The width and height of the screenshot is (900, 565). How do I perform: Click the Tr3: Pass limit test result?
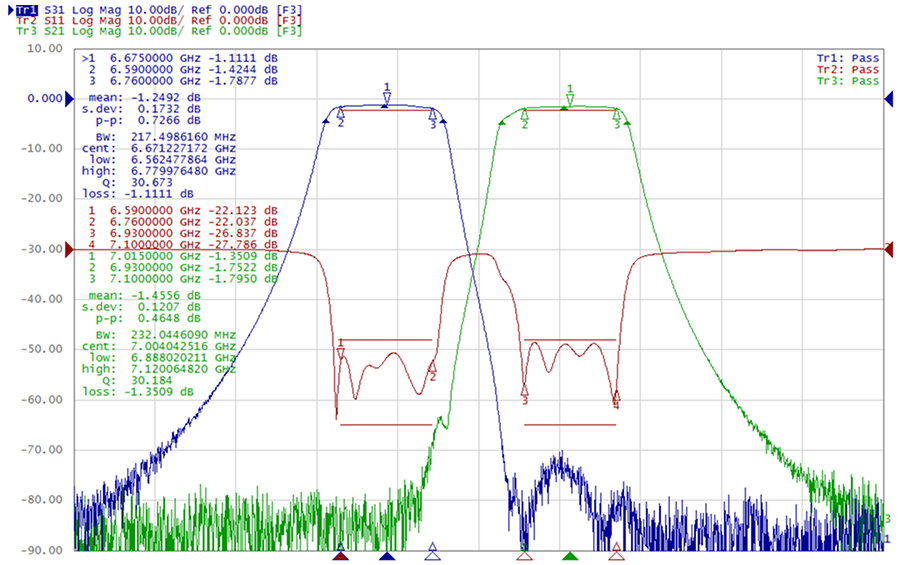pos(848,81)
